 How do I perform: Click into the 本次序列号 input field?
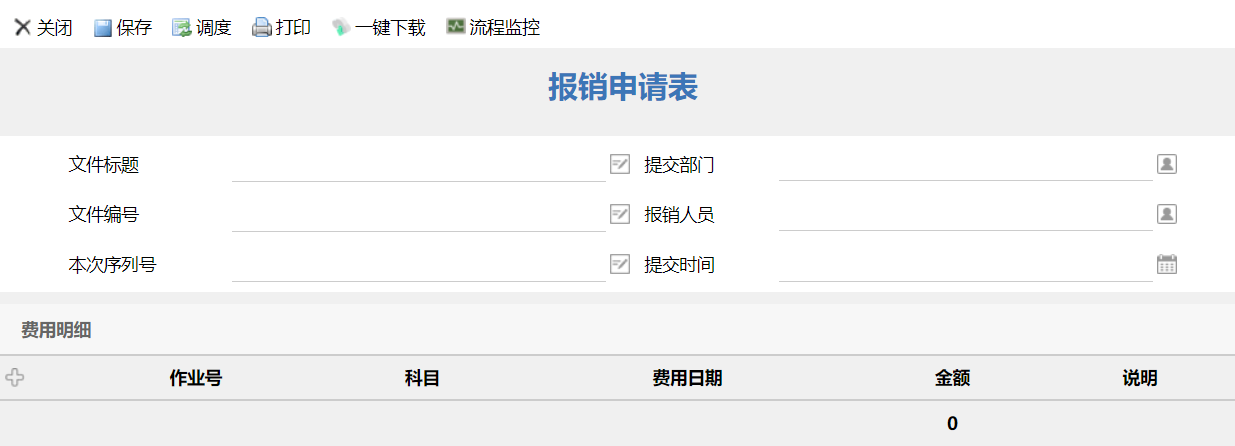(418, 265)
